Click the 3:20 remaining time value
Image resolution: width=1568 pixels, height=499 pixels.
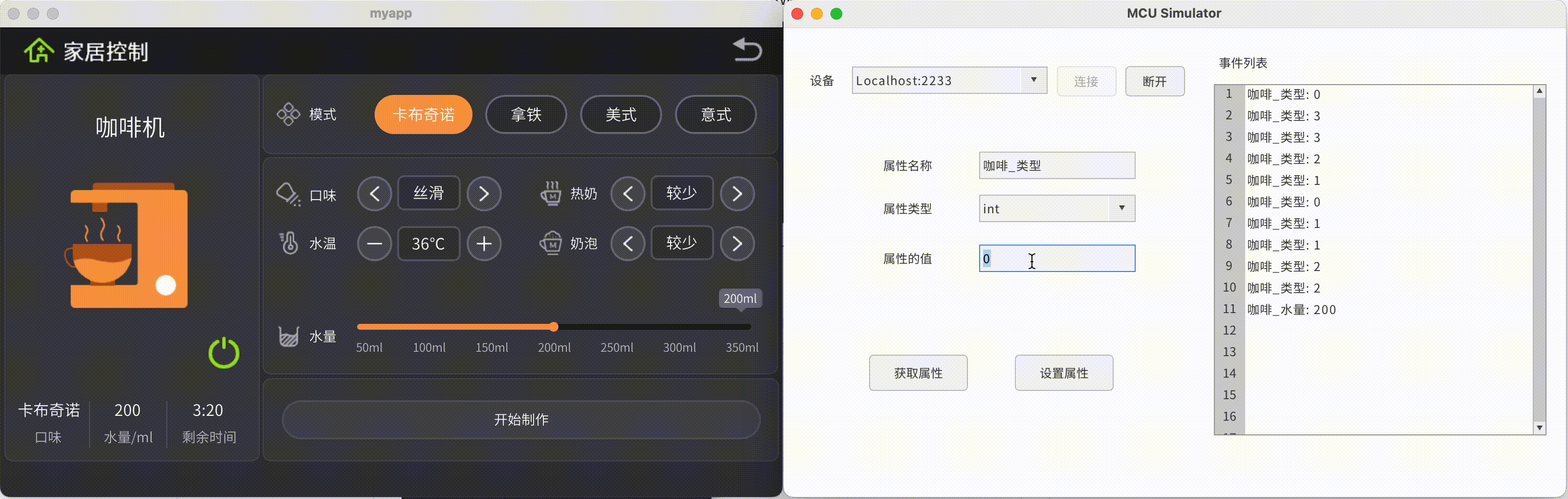click(x=207, y=410)
